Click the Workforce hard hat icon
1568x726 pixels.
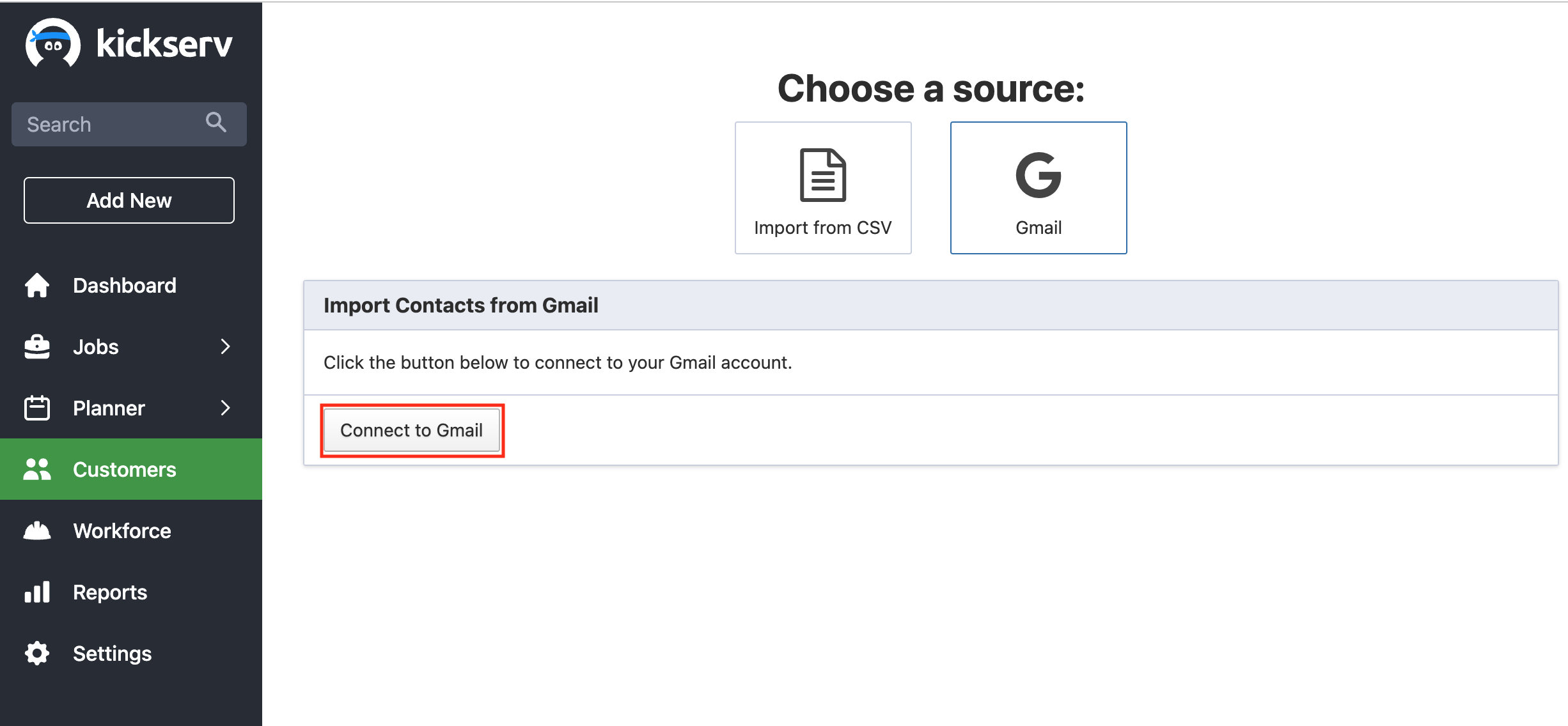pyautogui.click(x=37, y=530)
